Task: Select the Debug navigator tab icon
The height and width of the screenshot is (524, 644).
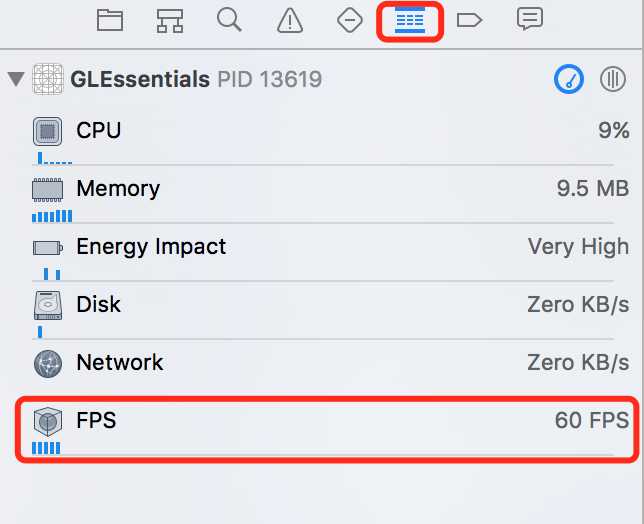Action: click(410, 21)
